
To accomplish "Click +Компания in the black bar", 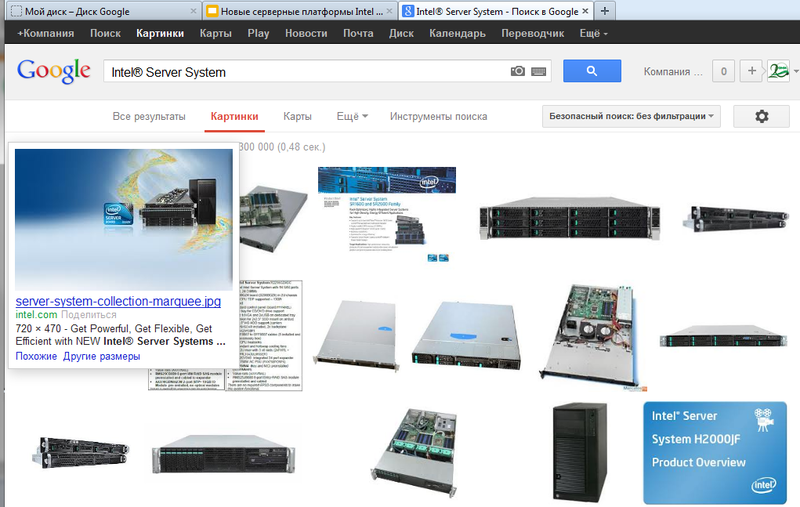I will (x=45, y=34).
